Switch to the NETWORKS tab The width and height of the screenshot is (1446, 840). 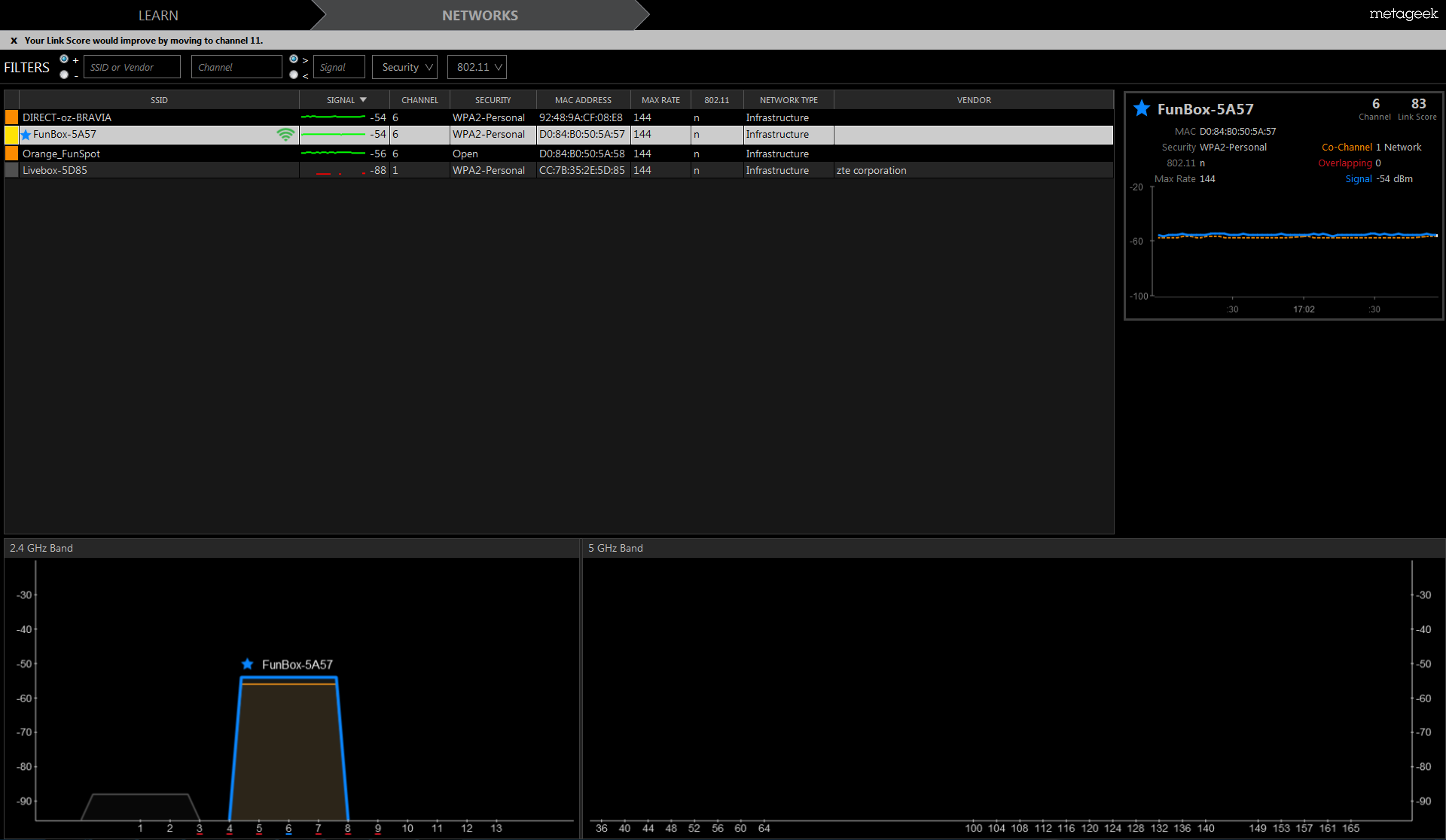480,15
